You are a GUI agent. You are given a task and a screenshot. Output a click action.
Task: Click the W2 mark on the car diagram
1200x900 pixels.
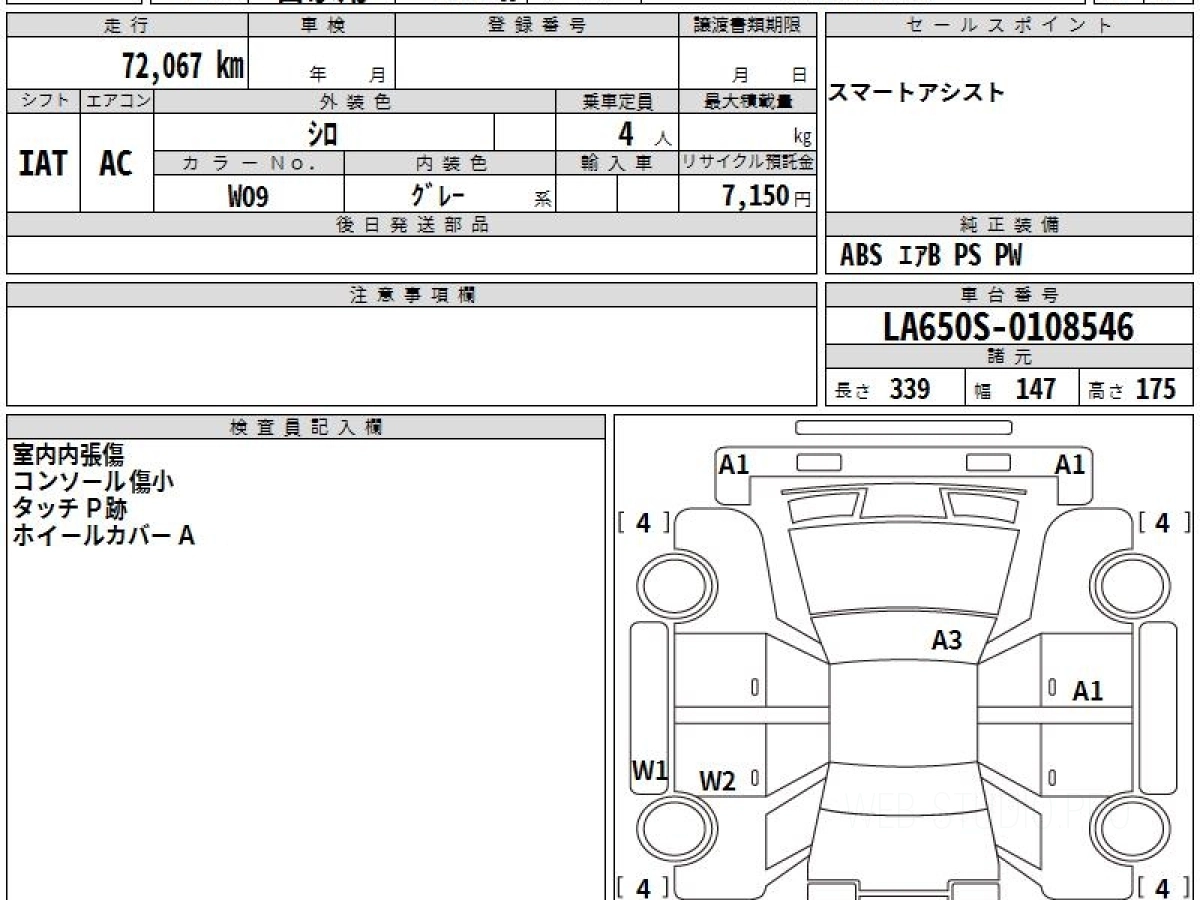pos(717,781)
